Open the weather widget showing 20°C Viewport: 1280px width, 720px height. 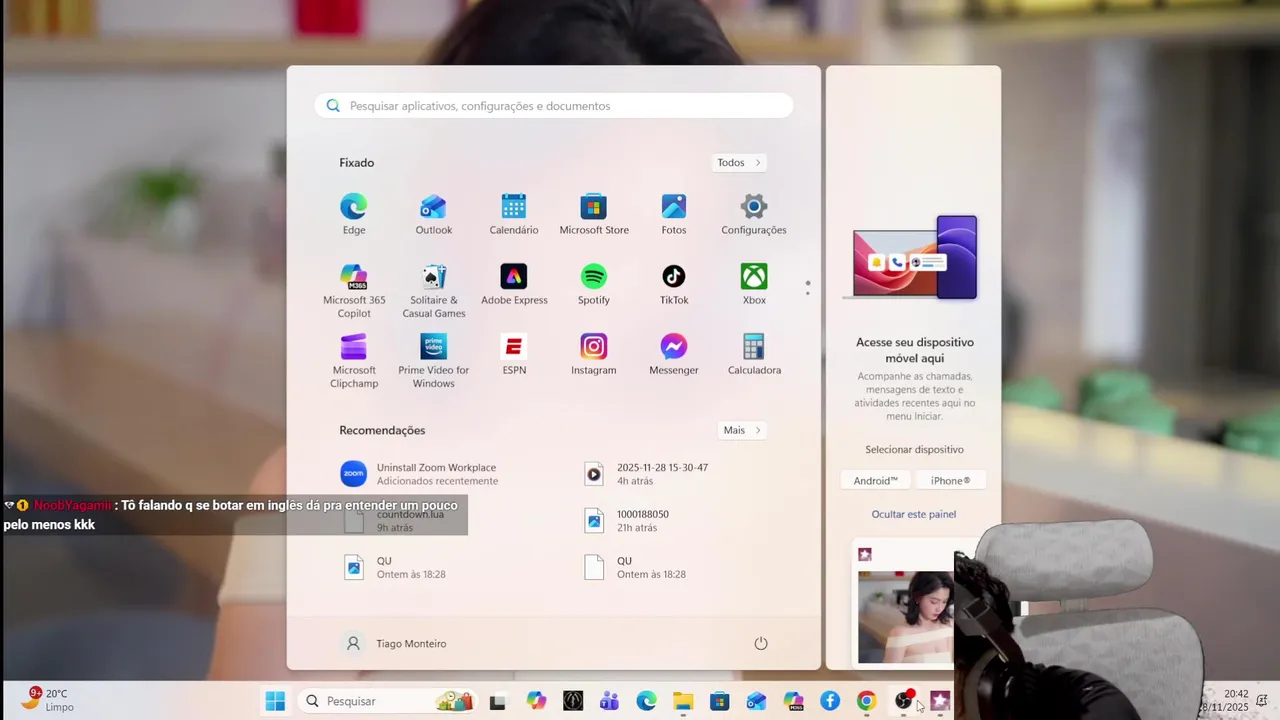48,700
